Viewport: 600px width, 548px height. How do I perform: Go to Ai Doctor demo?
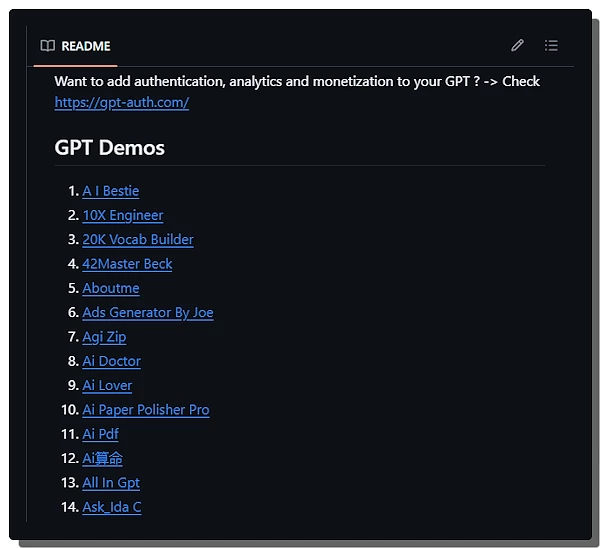[111, 361]
